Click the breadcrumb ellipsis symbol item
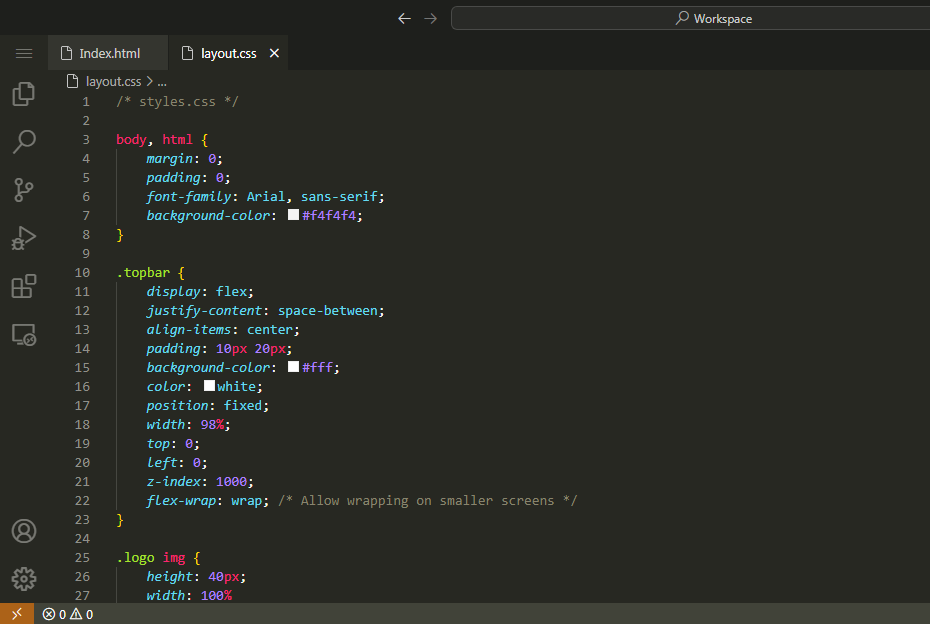The width and height of the screenshot is (930, 624). [x=162, y=82]
